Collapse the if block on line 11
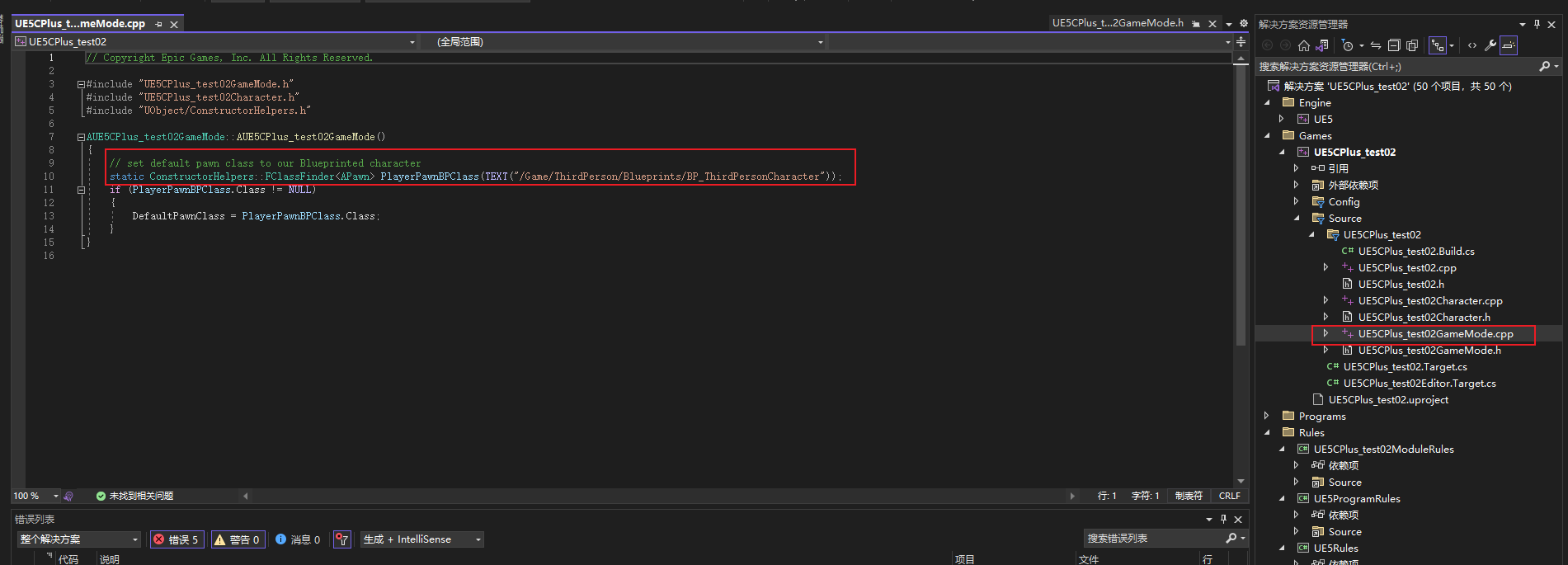The image size is (1568, 565). click(81, 190)
